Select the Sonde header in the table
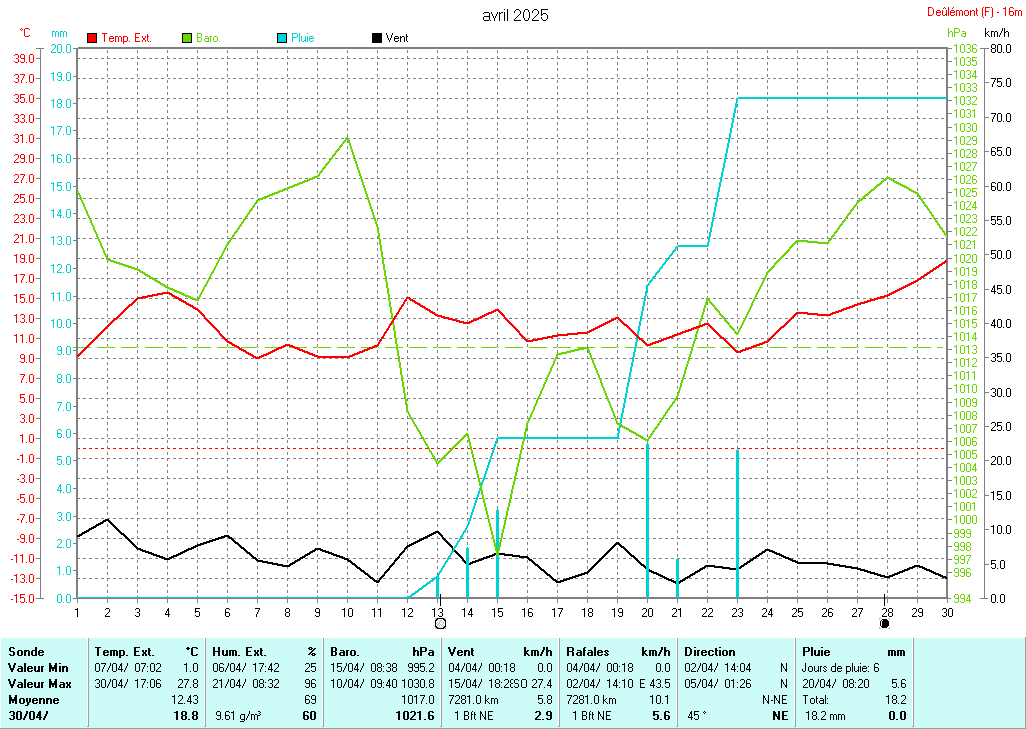Image resolution: width=1026 pixels, height=729 pixels. [x=26, y=651]
